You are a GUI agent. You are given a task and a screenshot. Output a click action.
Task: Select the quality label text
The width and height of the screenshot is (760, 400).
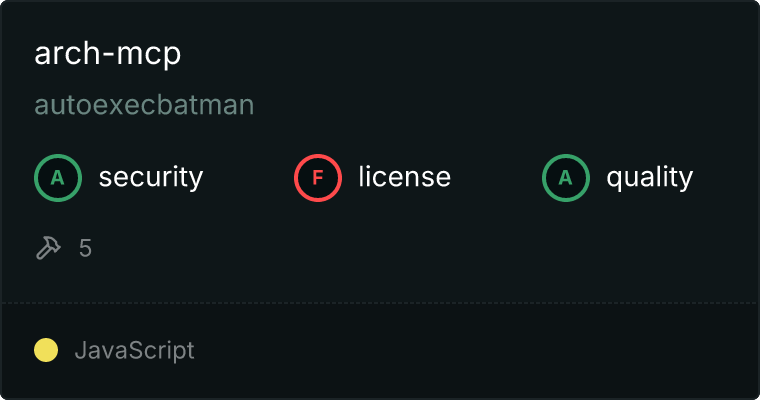(649, 178)
